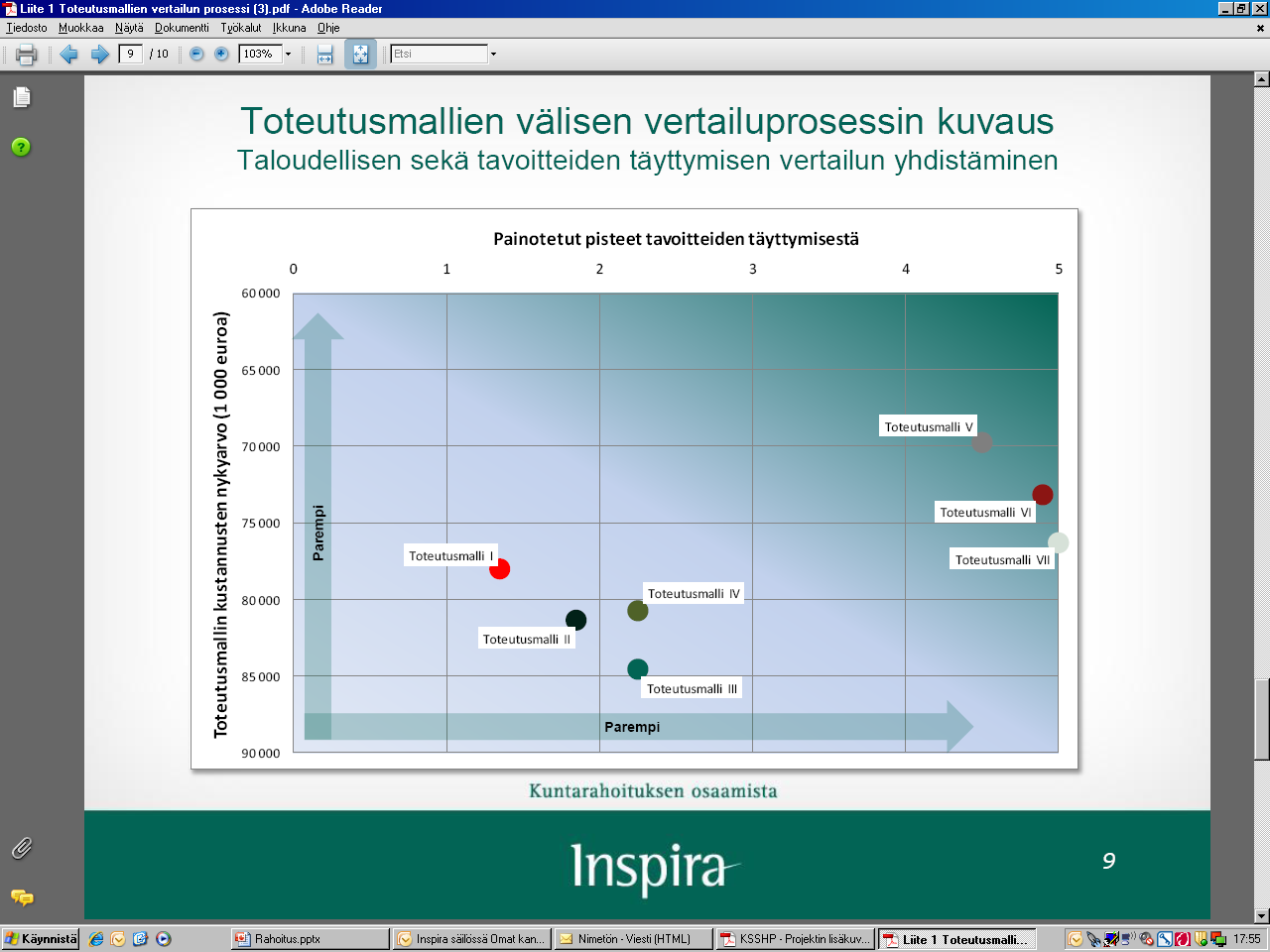Click the slide heading Toteutusmallien välisen vertailuprosessin kuvaus
The image size is (1270, 952).
coord(647,121)
